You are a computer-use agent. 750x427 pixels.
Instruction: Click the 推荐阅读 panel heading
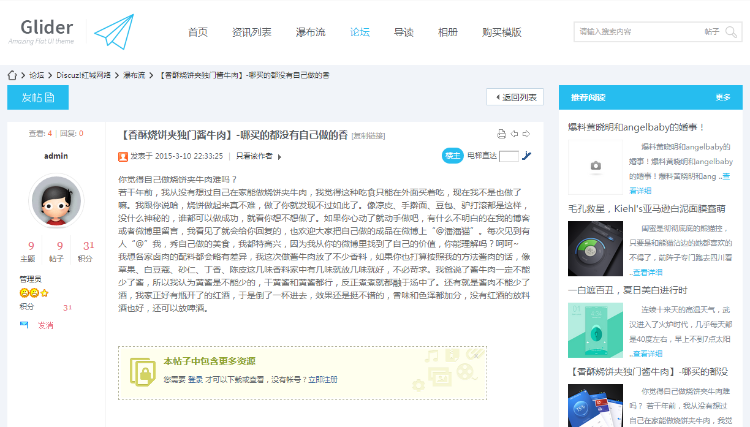pos(588,97)
